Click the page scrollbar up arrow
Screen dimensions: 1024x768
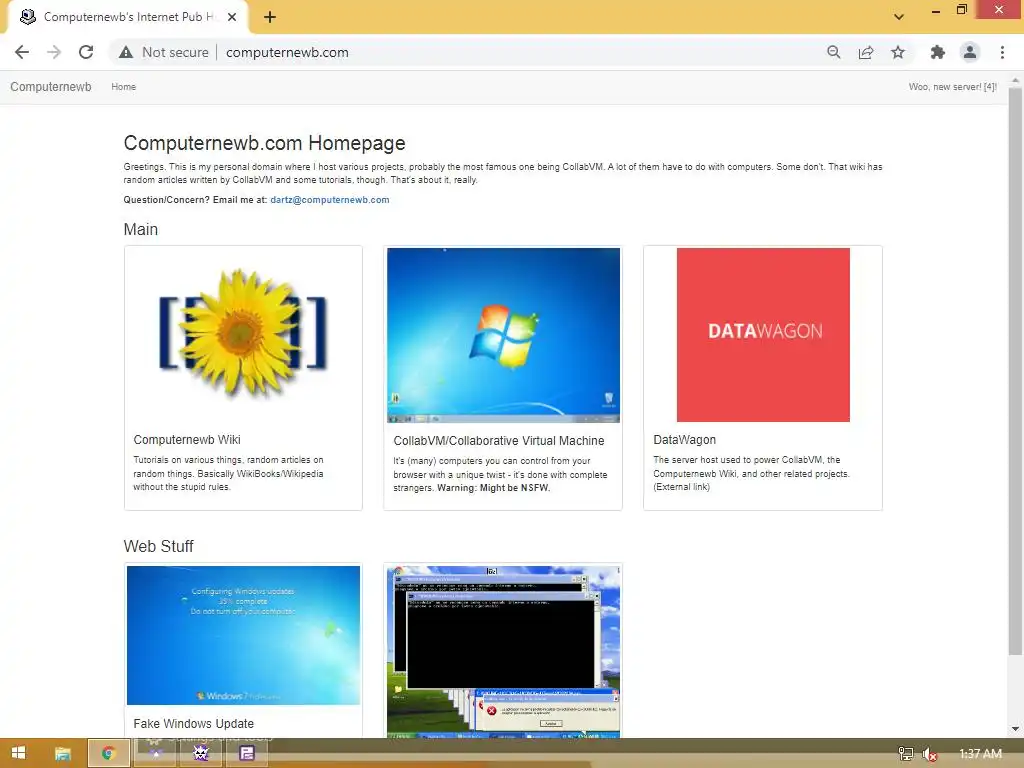(x=1016, y=80)
